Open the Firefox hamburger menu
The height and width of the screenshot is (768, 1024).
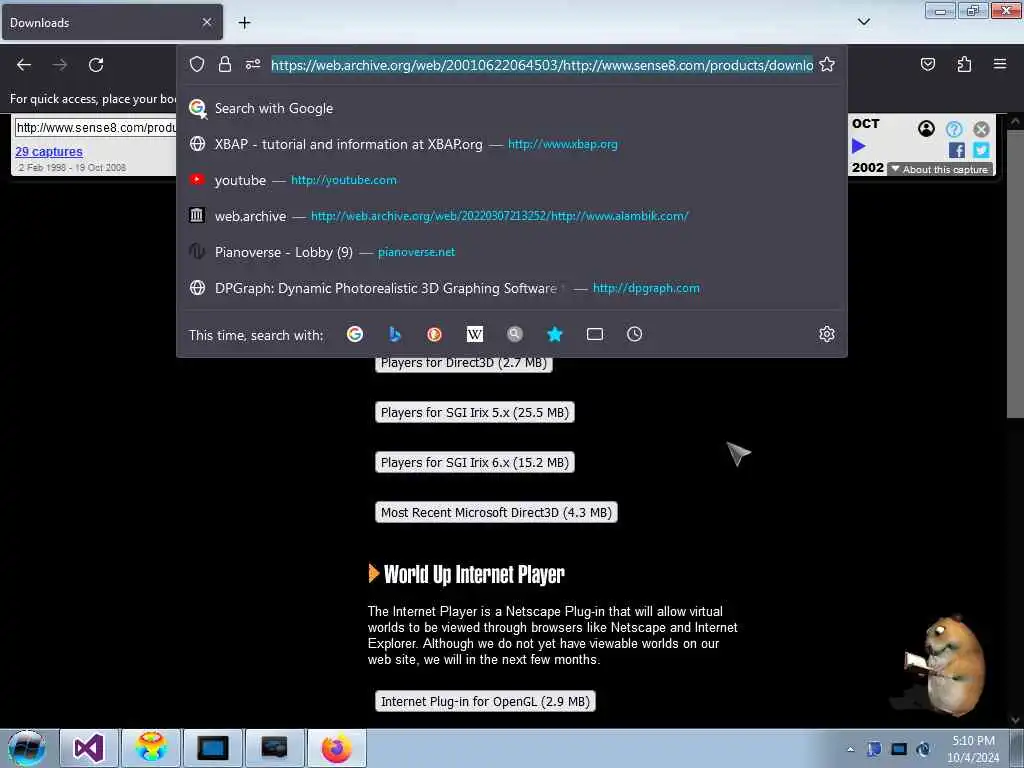tap(999, 64)
